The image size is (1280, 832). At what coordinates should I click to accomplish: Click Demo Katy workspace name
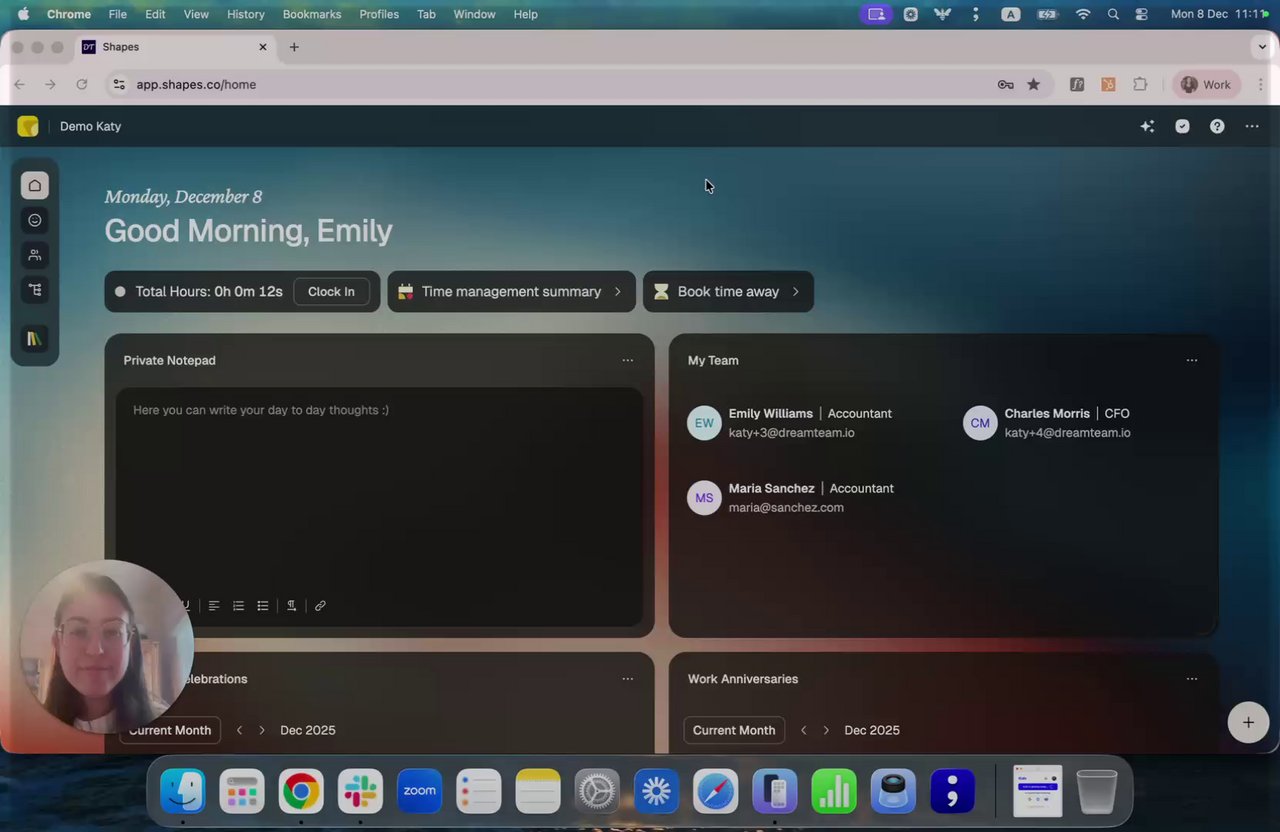click(90, 126)
